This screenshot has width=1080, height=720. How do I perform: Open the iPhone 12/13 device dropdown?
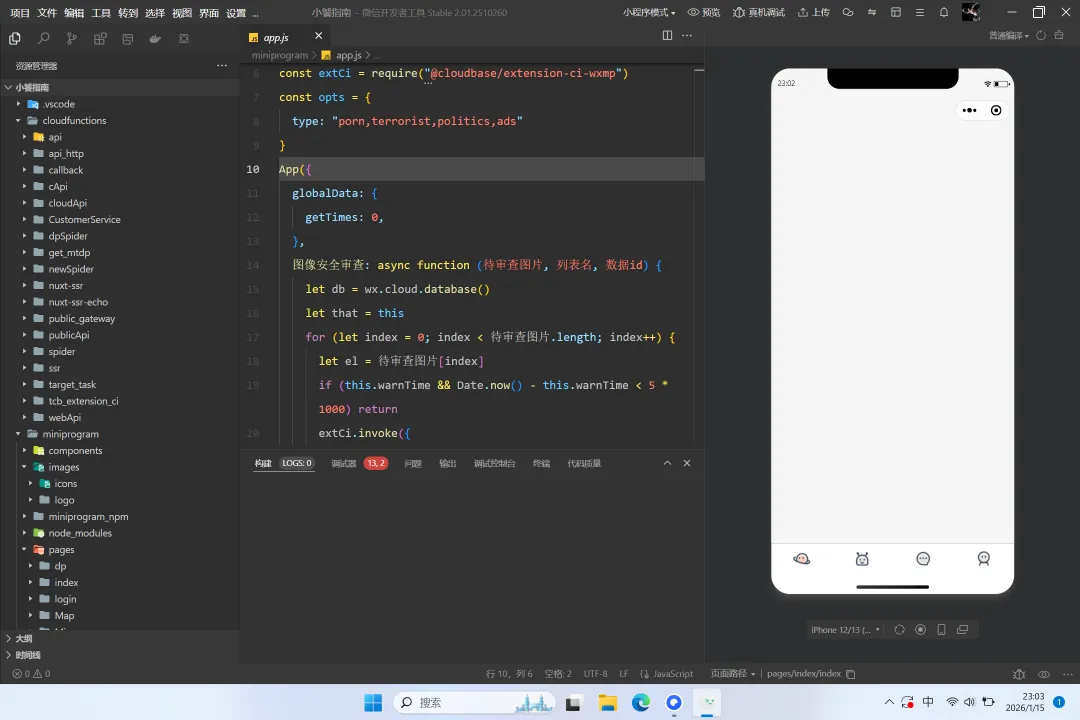tap(845, 630)
